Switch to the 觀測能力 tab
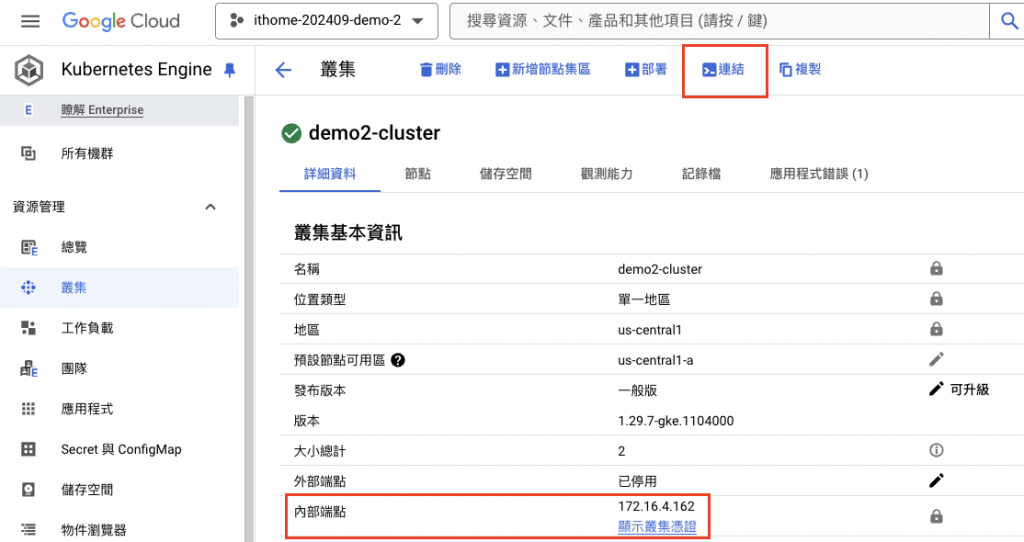Image resolution: width=1024 pixels, height=542 pixels. coord(607,174)
